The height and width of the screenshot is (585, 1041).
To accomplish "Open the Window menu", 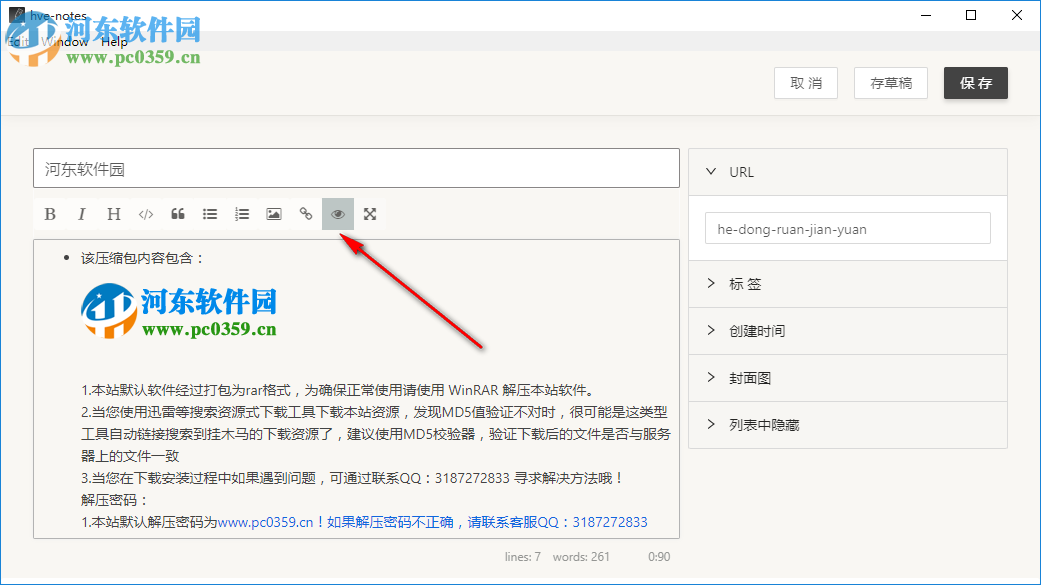I will point(65,42).
